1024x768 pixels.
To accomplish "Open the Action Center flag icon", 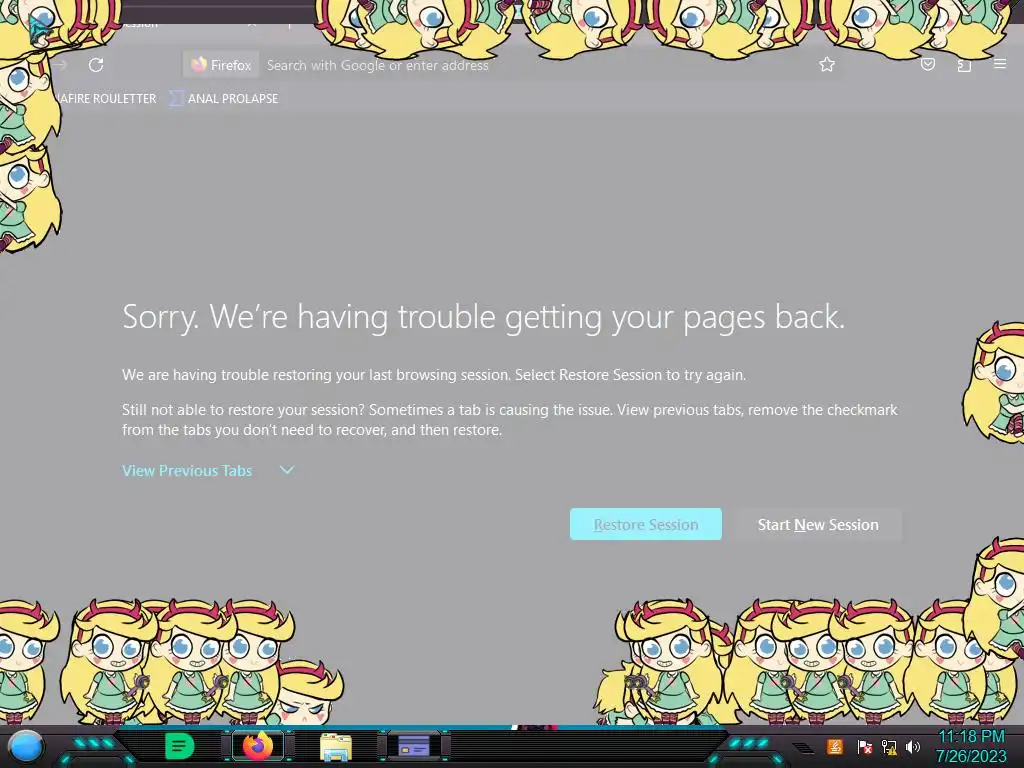I will click(864, 746).
